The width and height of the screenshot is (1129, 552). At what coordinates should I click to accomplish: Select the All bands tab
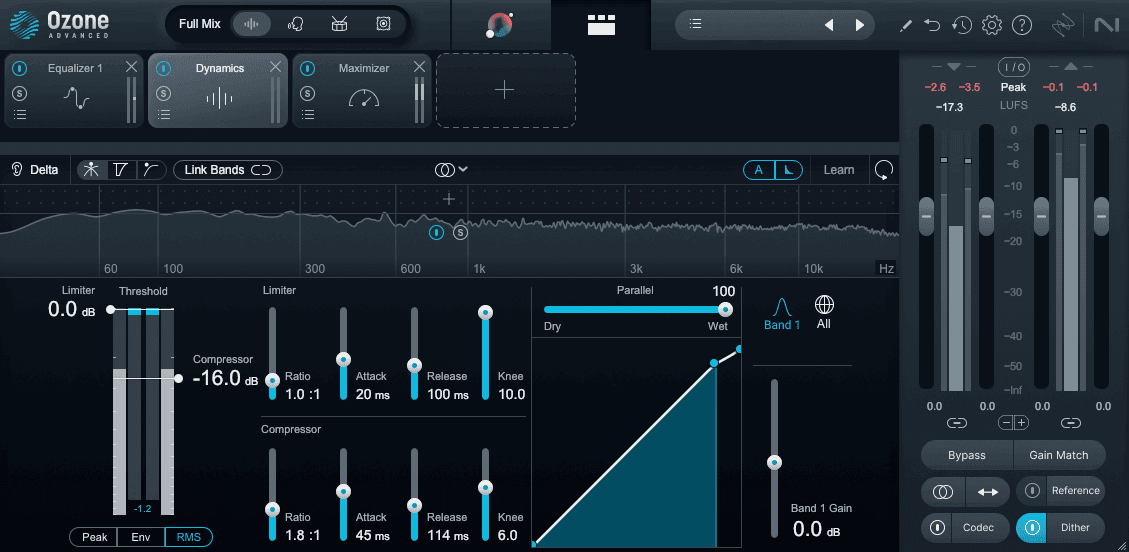point(824,313)
